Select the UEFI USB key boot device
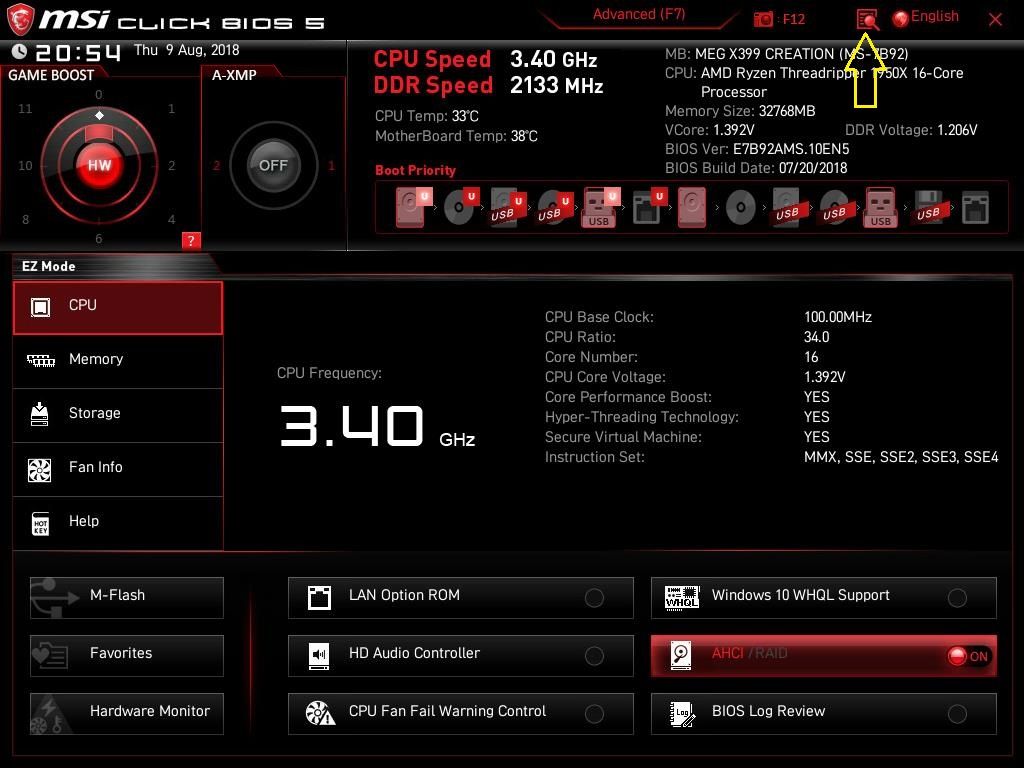The height and width of the screenshot is (768, 1024). (x=600, y=207)
